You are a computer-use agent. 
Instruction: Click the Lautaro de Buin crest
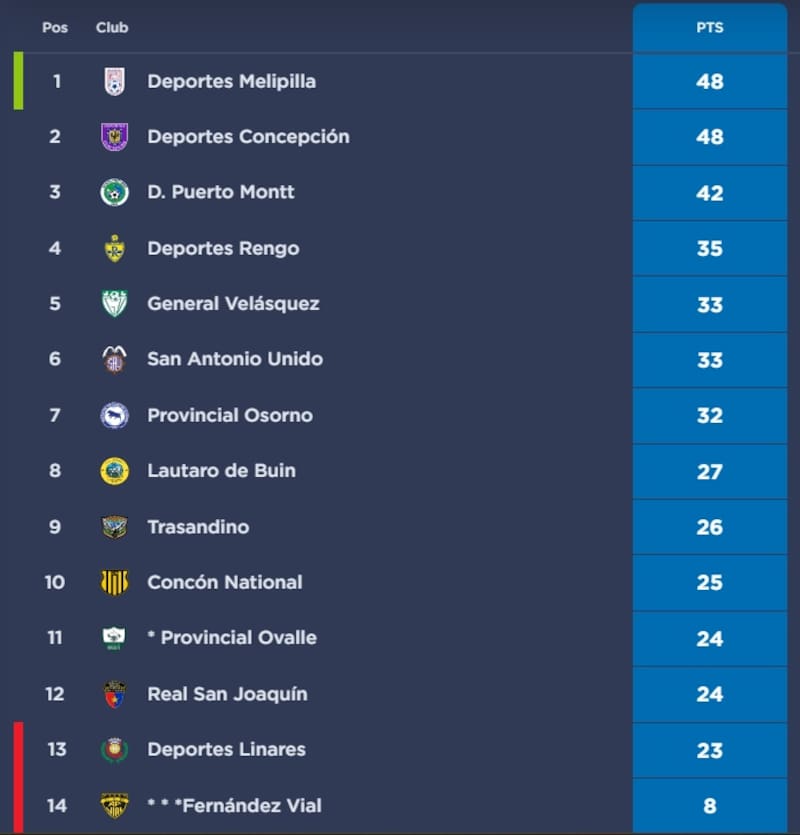(115, 471)
